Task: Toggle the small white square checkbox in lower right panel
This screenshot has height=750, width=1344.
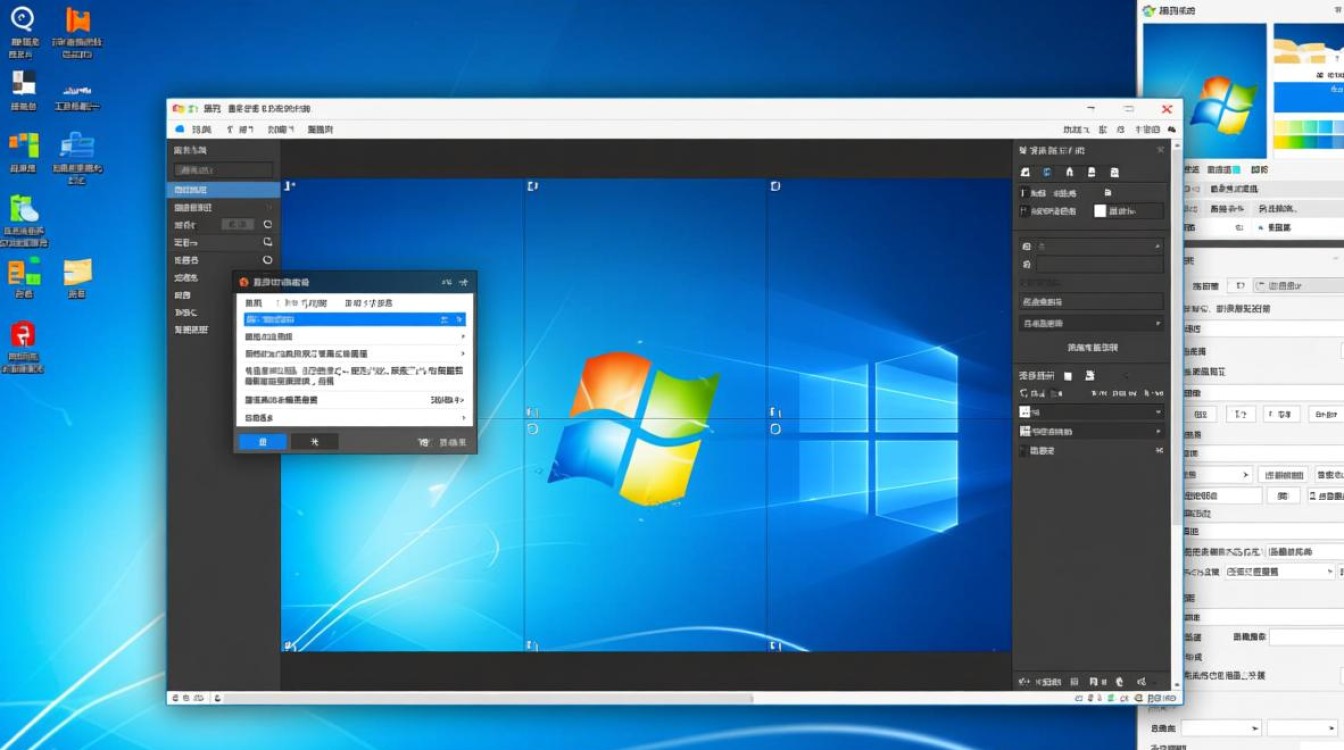Action: [1067, 376]
